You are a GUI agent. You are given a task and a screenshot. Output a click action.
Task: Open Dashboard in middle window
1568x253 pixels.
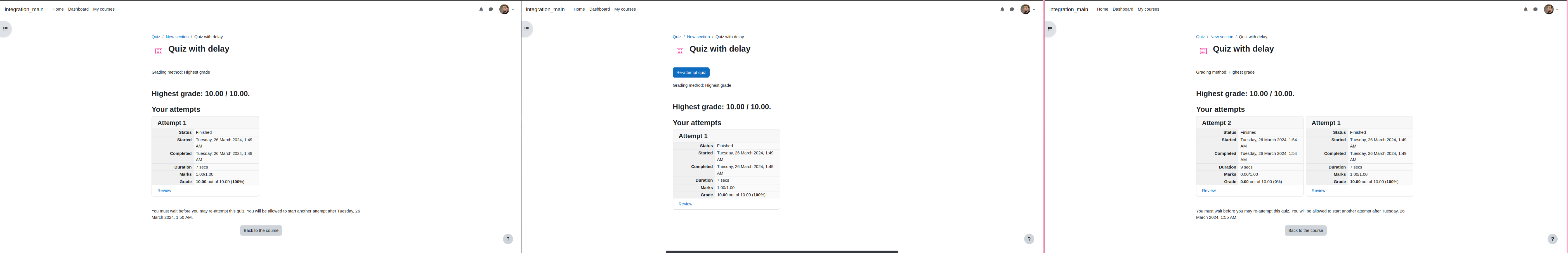599,9
